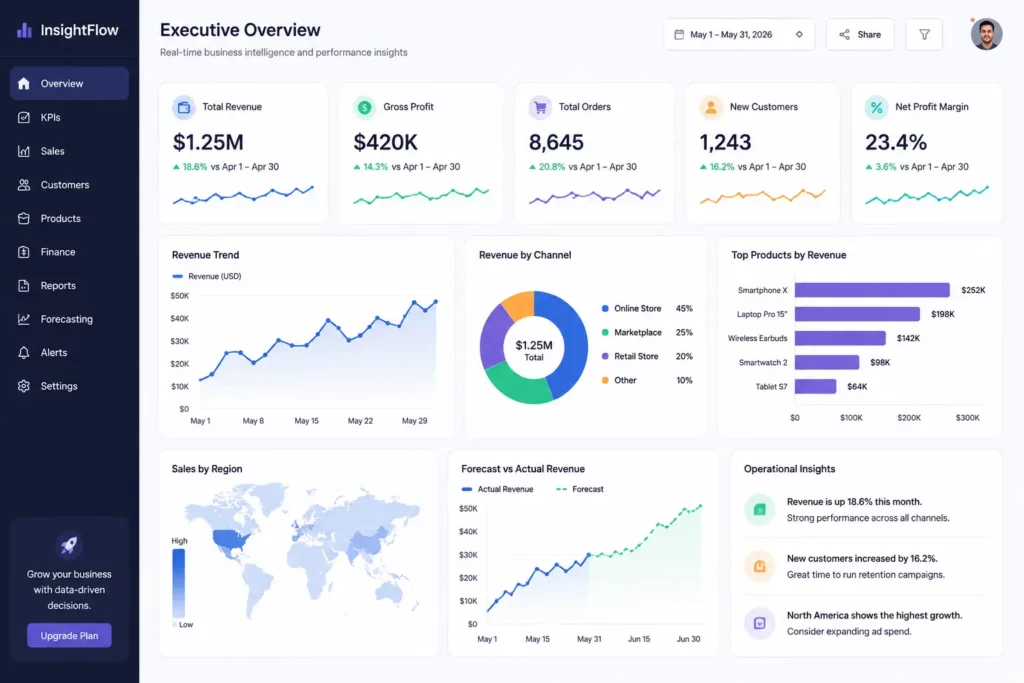Click the calendar icon in date range
Image resolution: width=1024 pixels, height=683 pixels.
point(679,35)
